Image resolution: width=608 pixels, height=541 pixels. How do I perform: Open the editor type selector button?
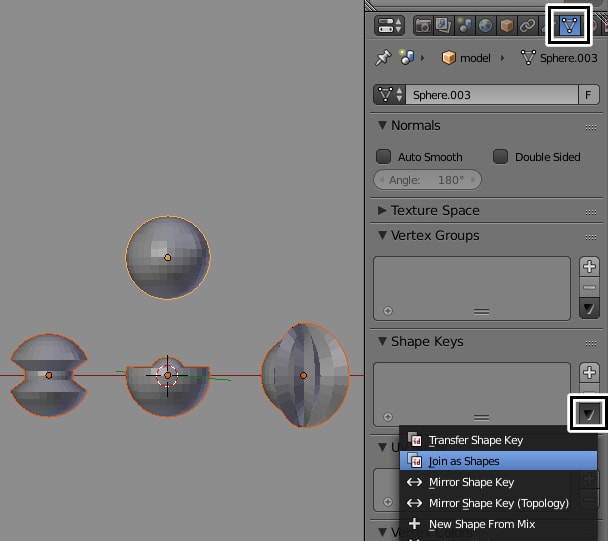389,26
